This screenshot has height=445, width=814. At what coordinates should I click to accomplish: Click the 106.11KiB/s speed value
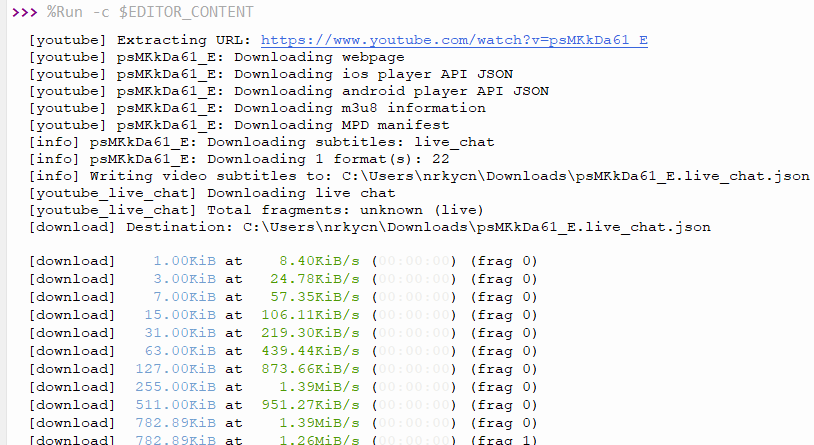pos(310,315)
